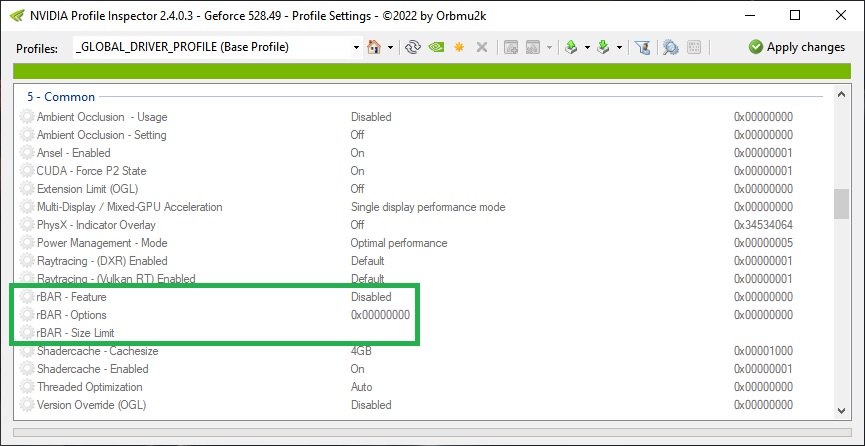Open the home icon dropdown arrow
The image size is (865, 446).
[x=390, y=48]
